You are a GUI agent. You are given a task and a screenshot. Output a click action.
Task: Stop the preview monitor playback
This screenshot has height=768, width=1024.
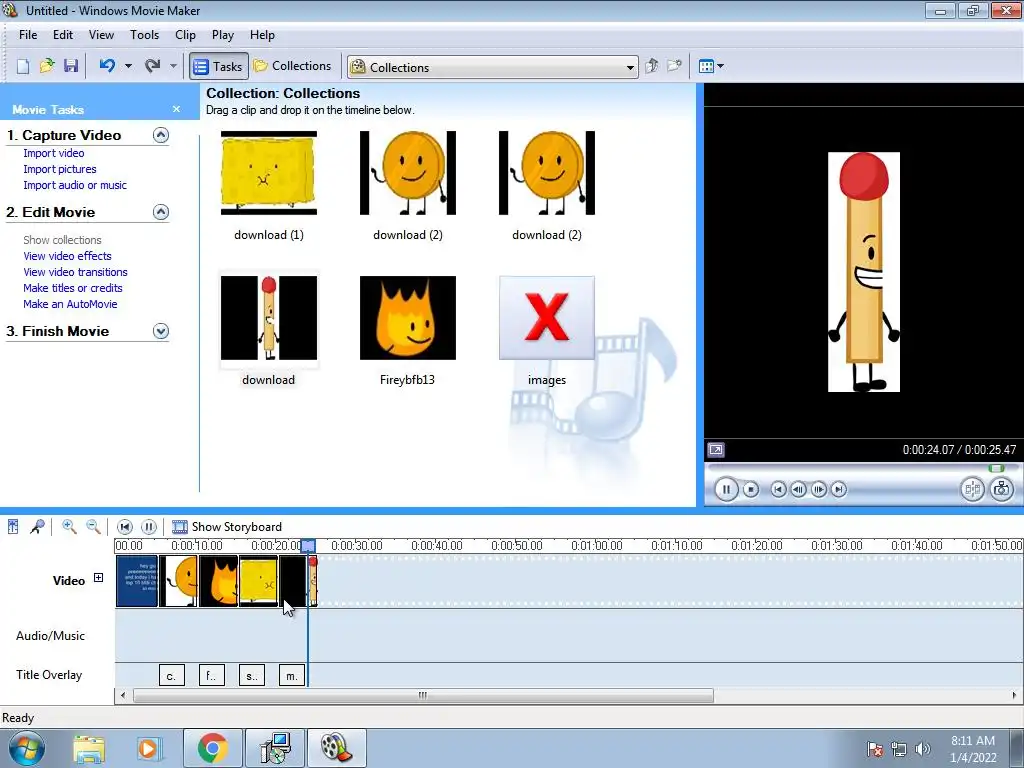pos(751,489)
